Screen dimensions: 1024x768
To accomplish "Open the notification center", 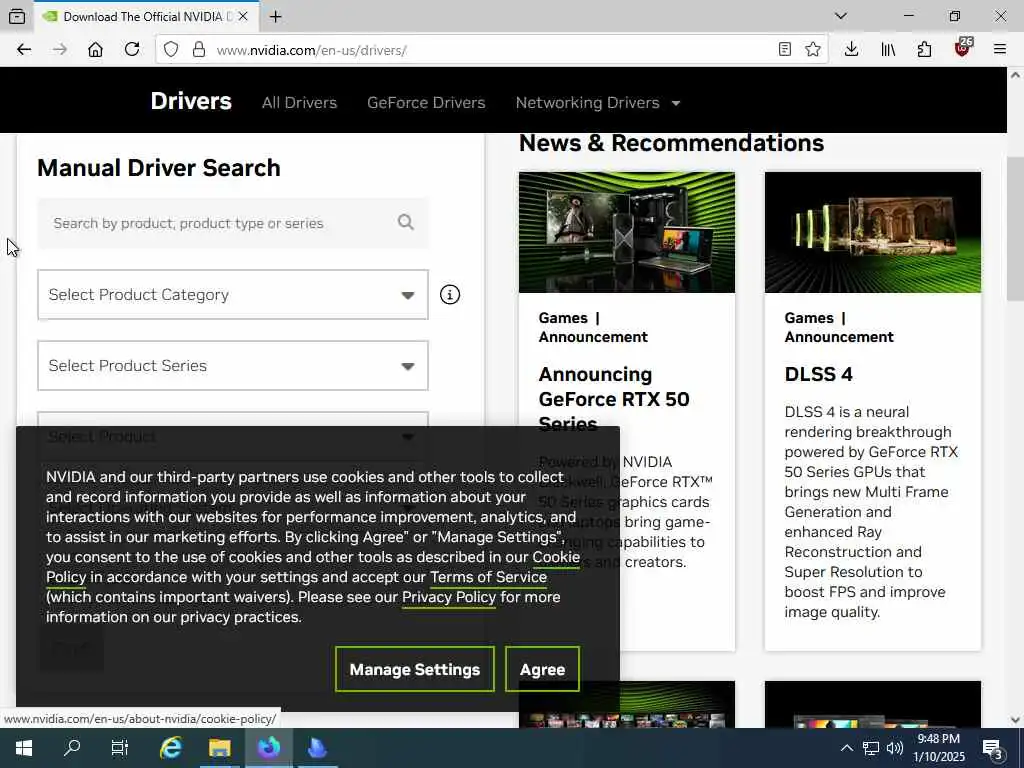I will (993, 749).
